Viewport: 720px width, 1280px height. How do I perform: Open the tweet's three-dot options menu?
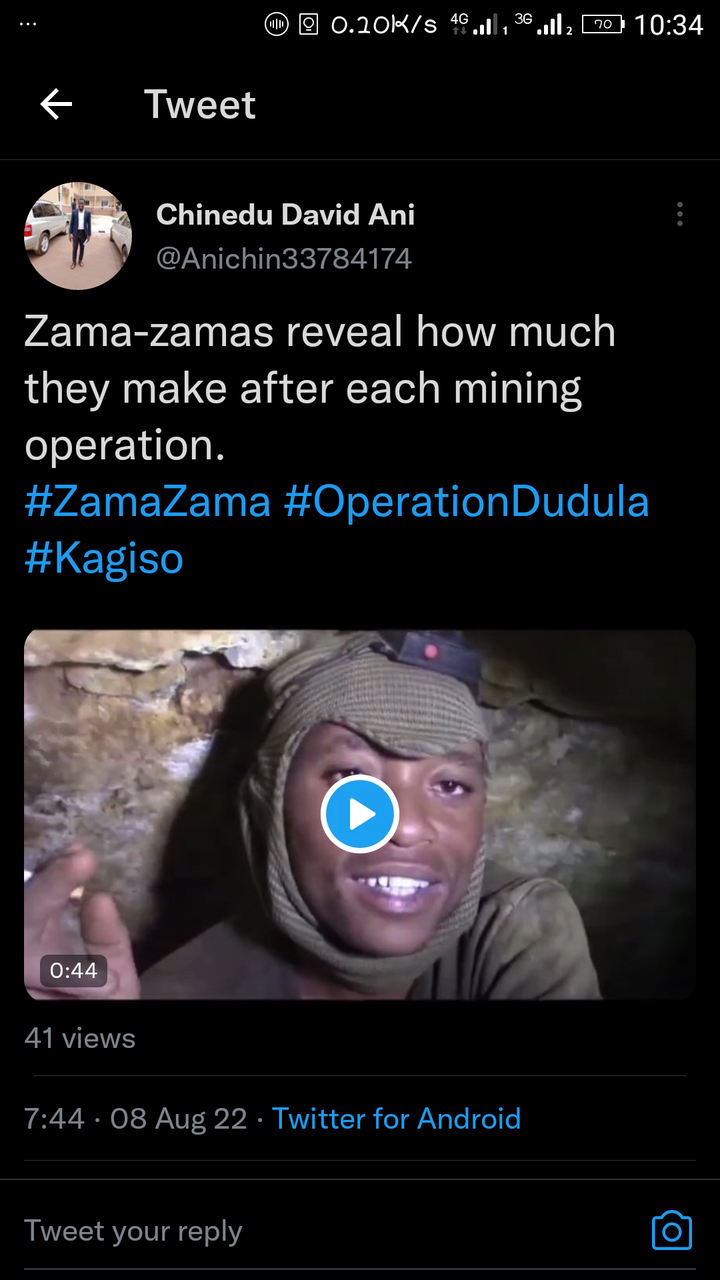[679, 214]
